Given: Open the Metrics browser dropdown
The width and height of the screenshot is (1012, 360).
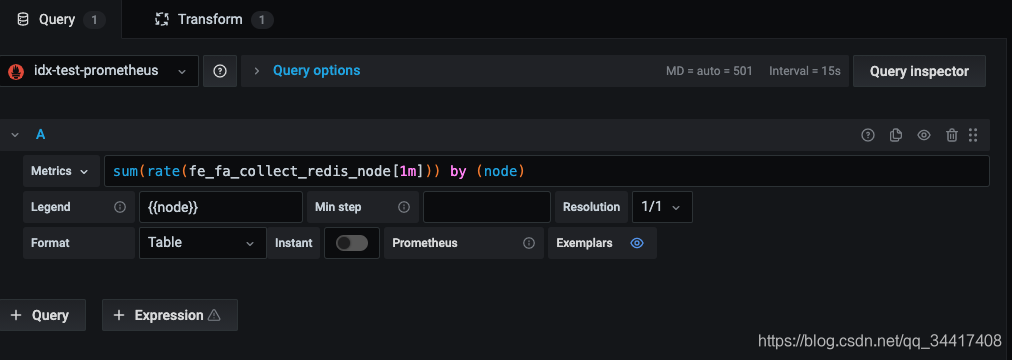Looking at the screenshot, I should point(61,171).
